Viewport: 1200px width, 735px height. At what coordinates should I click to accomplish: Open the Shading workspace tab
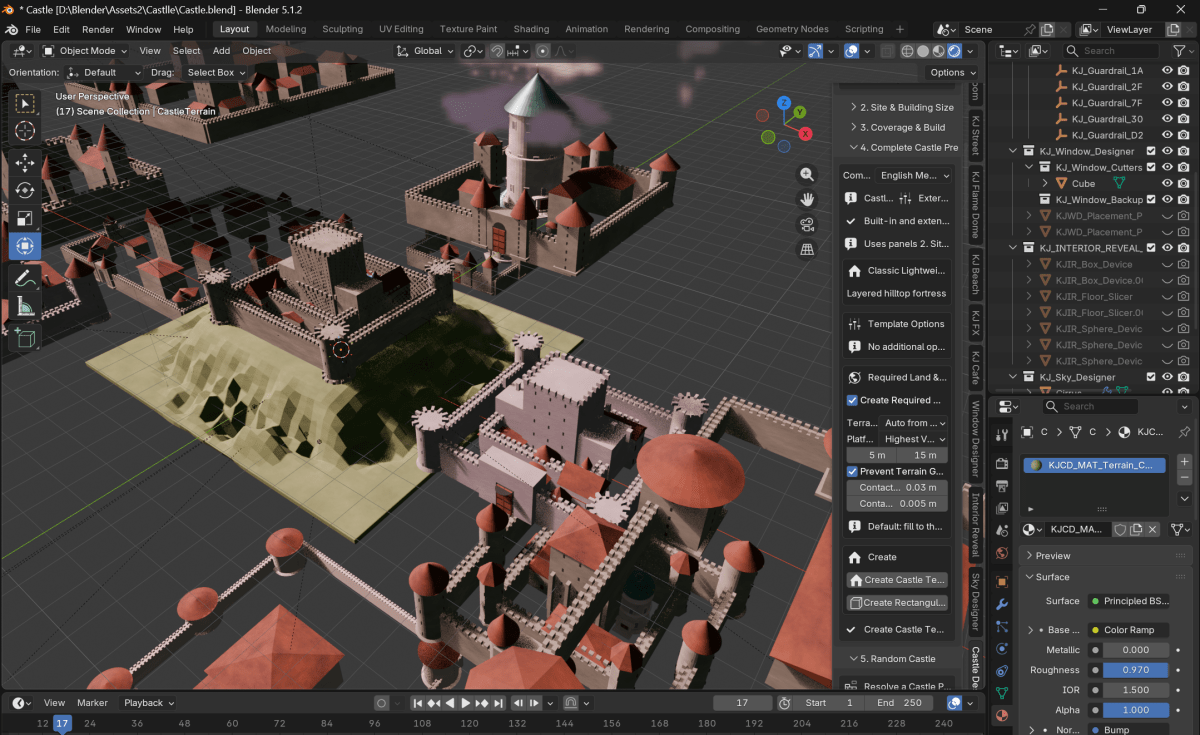pyautogui.click(x=531, y=29)
